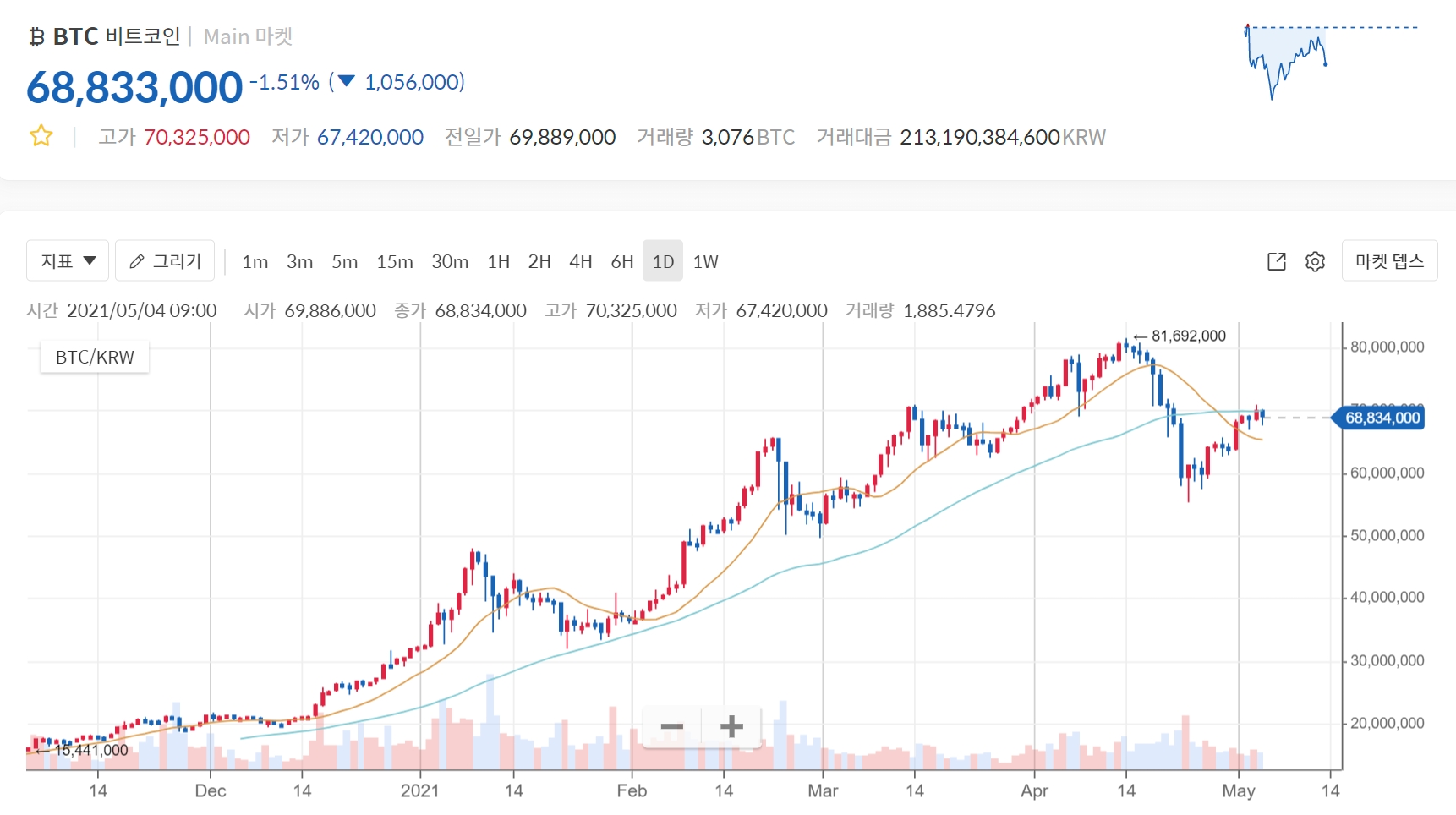Click trade amount 213,190,384,600 KRW
The width and height of the screenshot is (1456, 815).
click(1003, 137)
